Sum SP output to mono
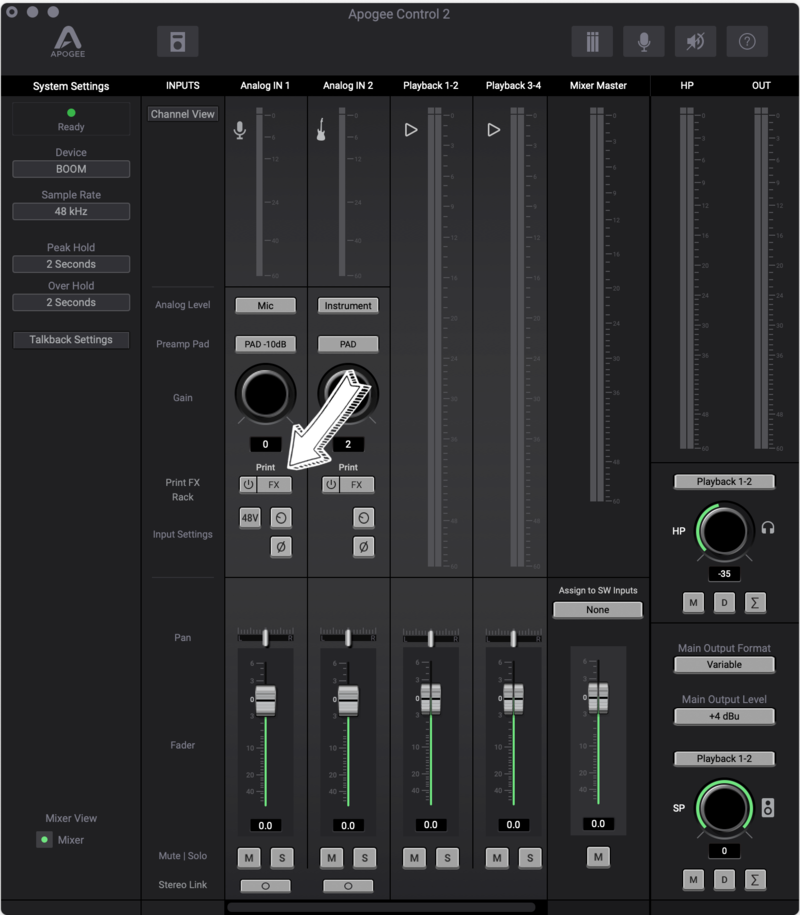 tap(754, 879)
